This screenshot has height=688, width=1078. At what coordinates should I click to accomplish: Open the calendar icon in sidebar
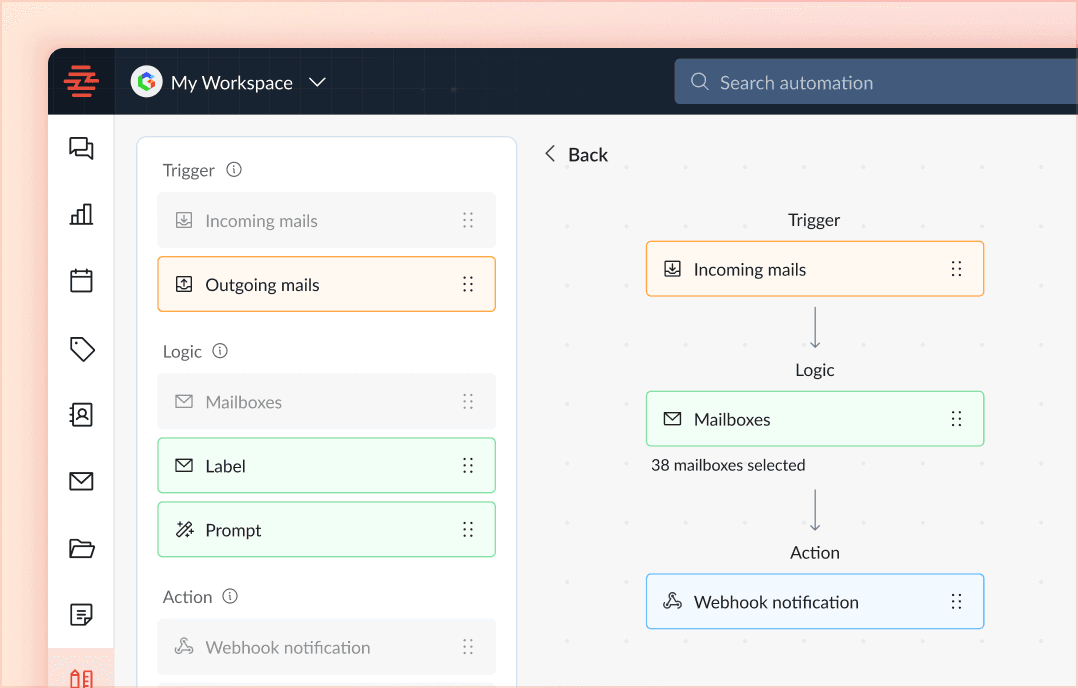(81, 280)
